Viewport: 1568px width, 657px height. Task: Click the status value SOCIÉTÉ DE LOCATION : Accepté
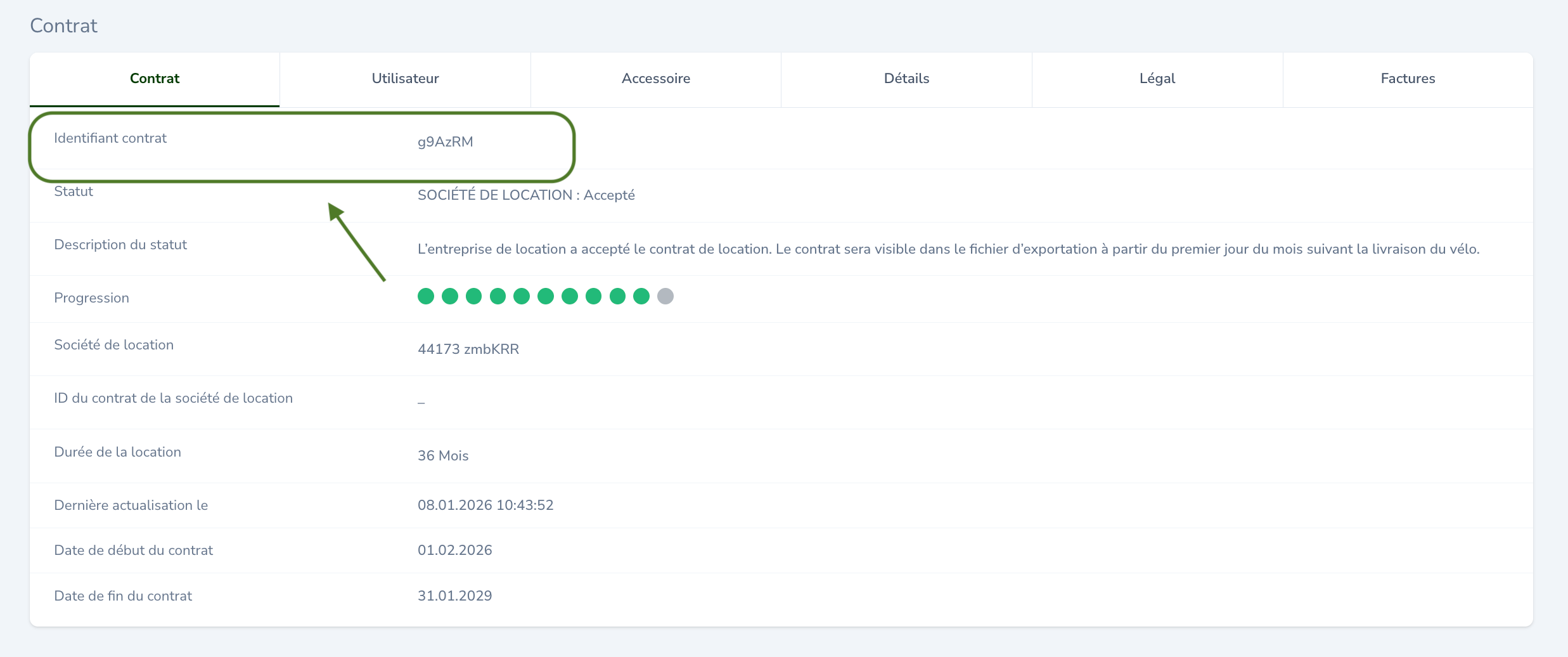click(526, 195)
